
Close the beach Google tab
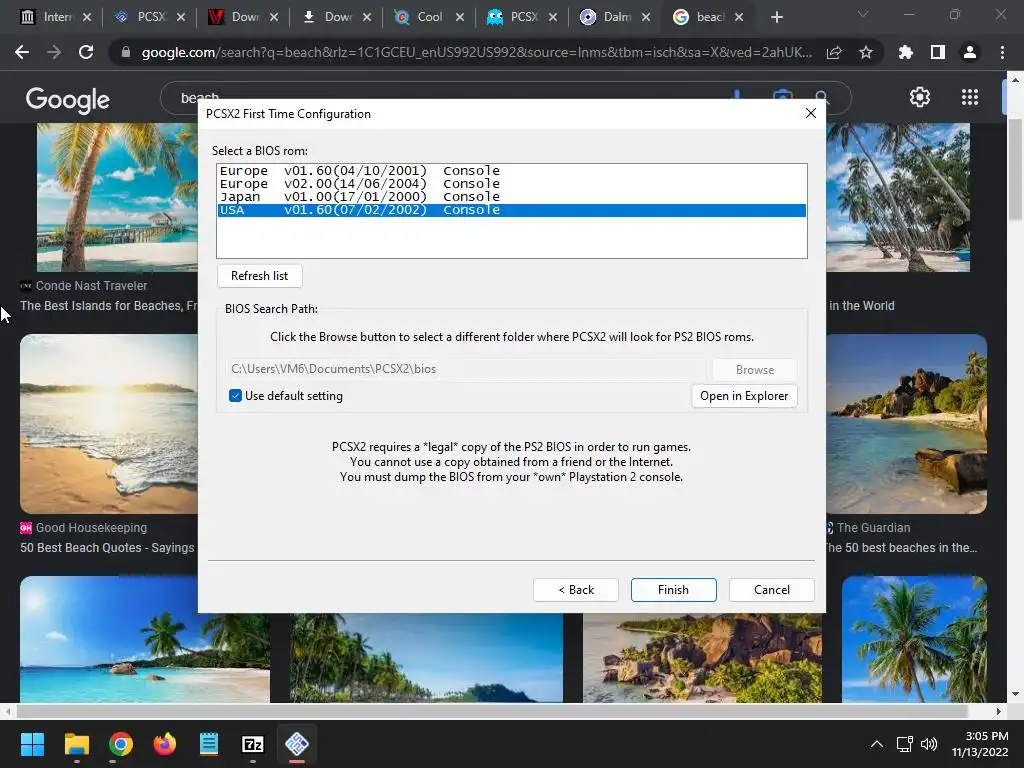tap(739, 17)
